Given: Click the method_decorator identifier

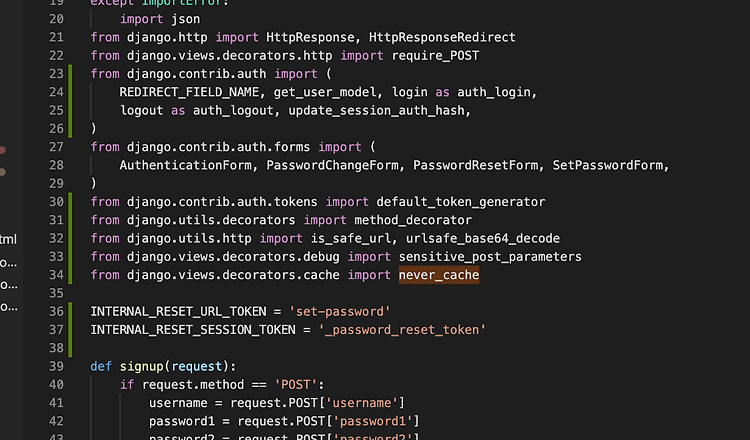Looking at the screenshot, I should (x=413, y=220).
